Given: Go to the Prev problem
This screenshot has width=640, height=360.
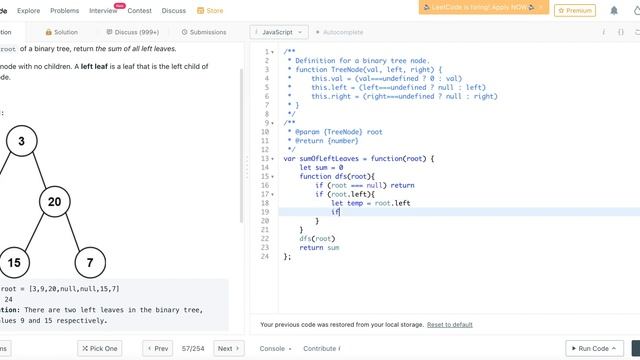Looking at the screenshot, I should pos(158,349).
